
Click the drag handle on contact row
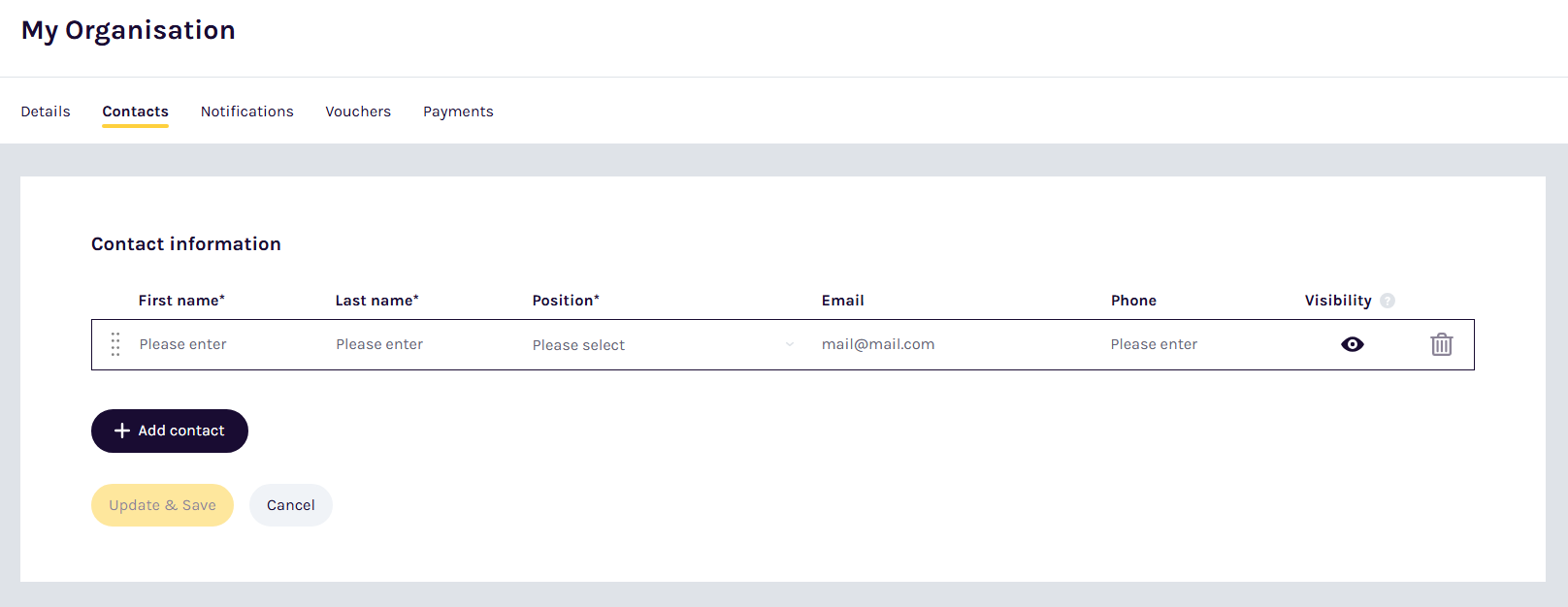pyautogui.click(x=115, y=344)
